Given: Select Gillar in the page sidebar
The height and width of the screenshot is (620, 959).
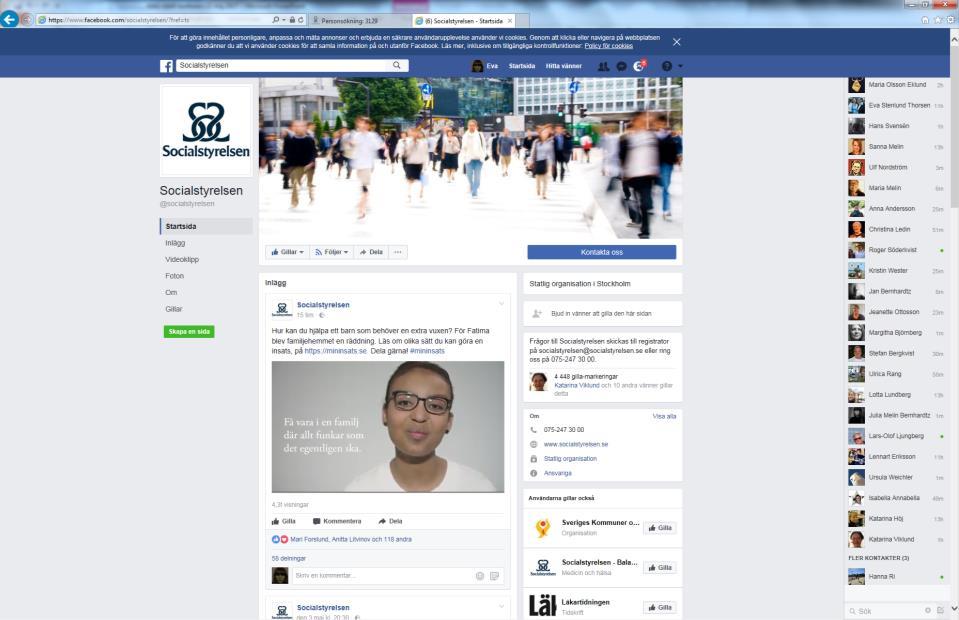Looking at the screenshot, I should 174,309.
